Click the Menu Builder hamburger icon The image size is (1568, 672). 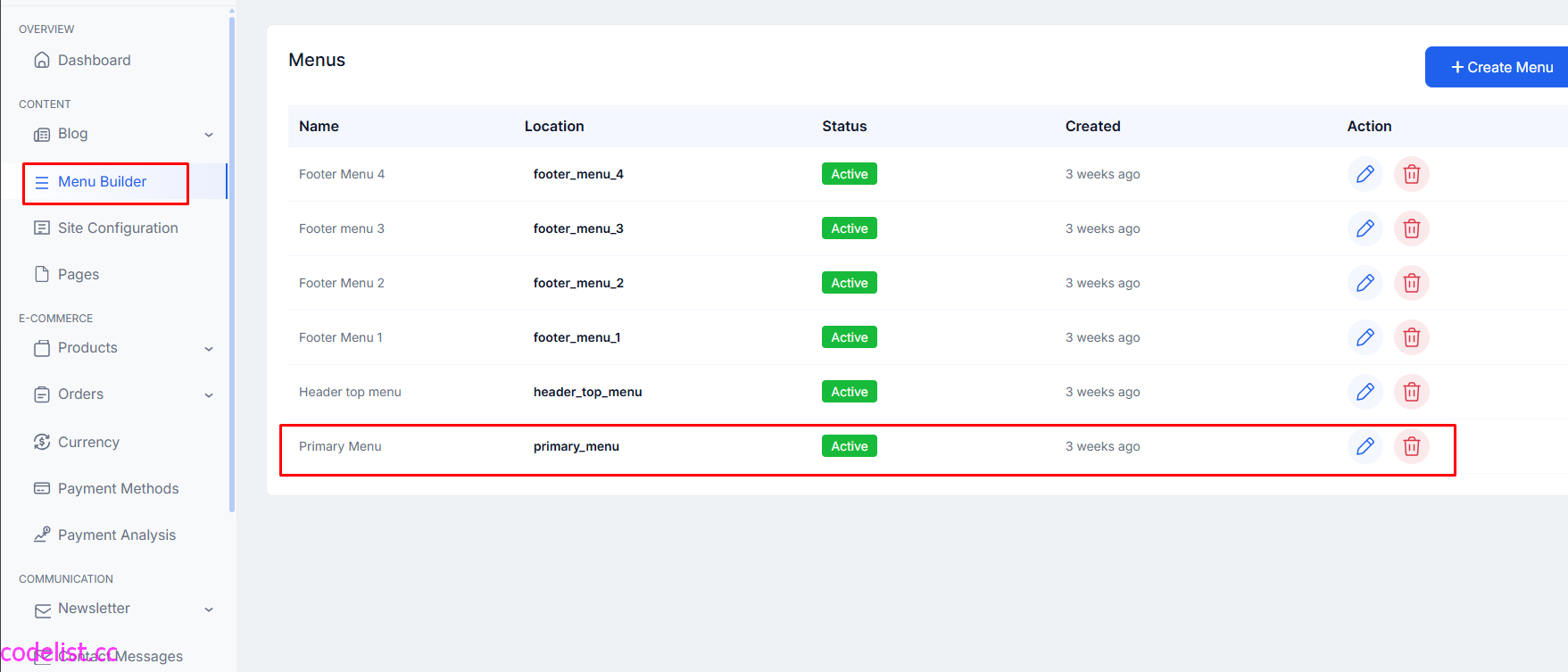tap(42, 182)
